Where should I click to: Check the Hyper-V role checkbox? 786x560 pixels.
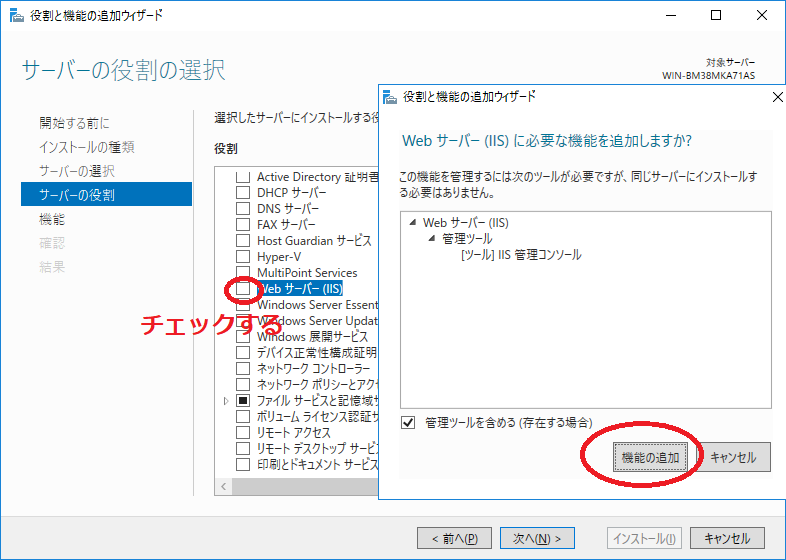[x=242, y=257]
